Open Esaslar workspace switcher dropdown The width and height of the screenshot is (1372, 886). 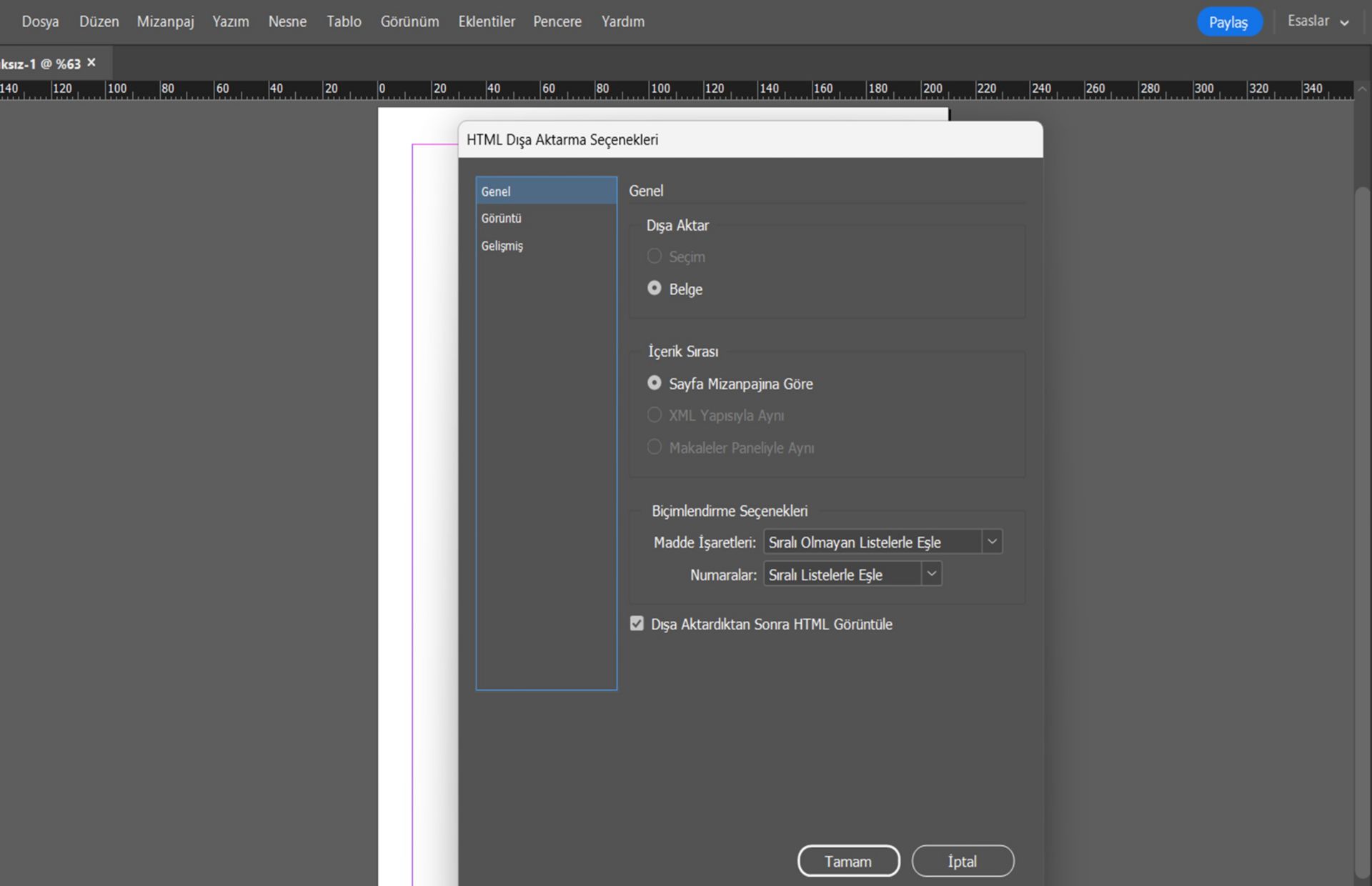point(1318,21)
